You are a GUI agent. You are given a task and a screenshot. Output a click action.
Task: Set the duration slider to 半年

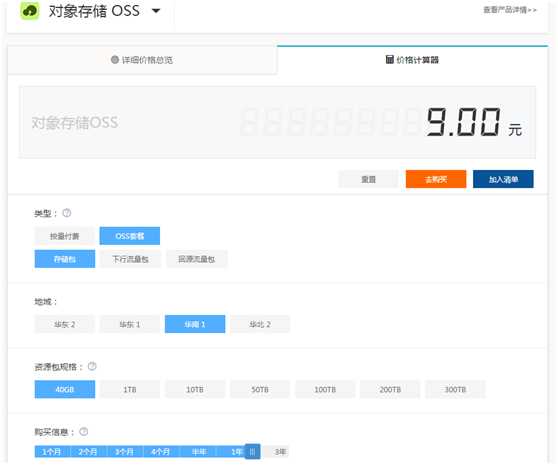[199, 452]
